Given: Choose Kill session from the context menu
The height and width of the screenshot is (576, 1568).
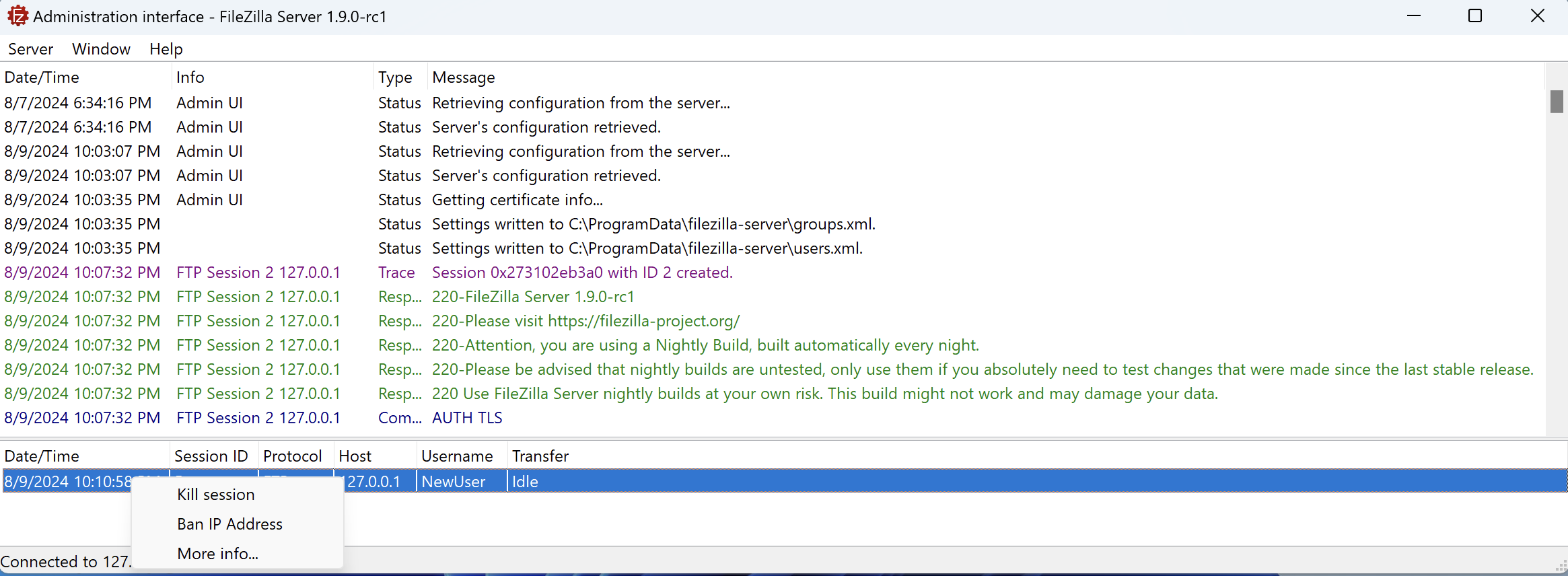Looking at the screenshot, I should (x=216, y=495).
